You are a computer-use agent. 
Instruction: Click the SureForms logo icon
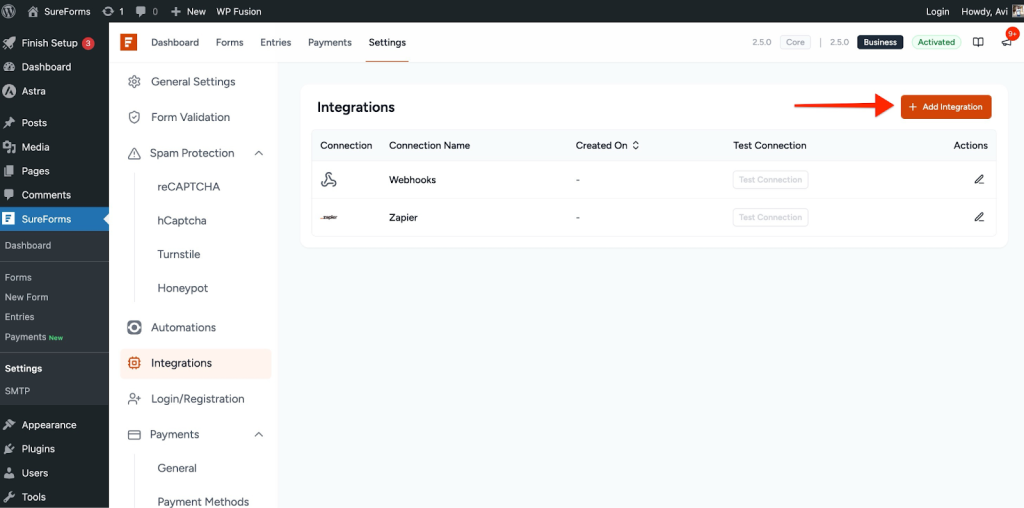coord(128,42)
